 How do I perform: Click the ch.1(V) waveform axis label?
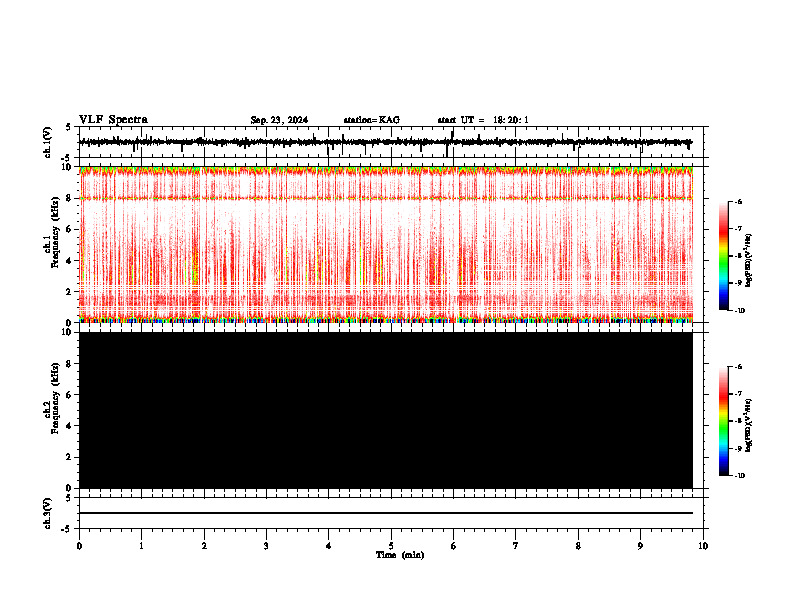(x=48, y=142)
